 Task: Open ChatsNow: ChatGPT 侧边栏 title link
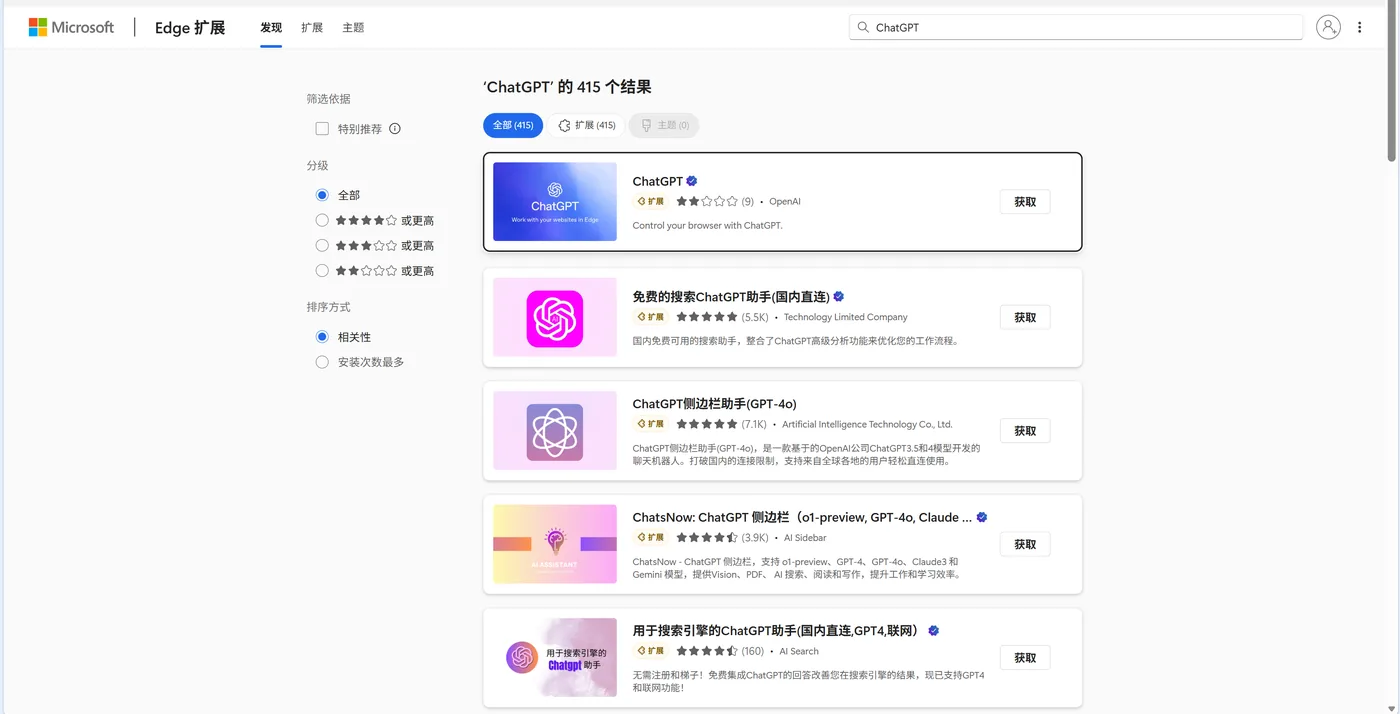[802, 517]
